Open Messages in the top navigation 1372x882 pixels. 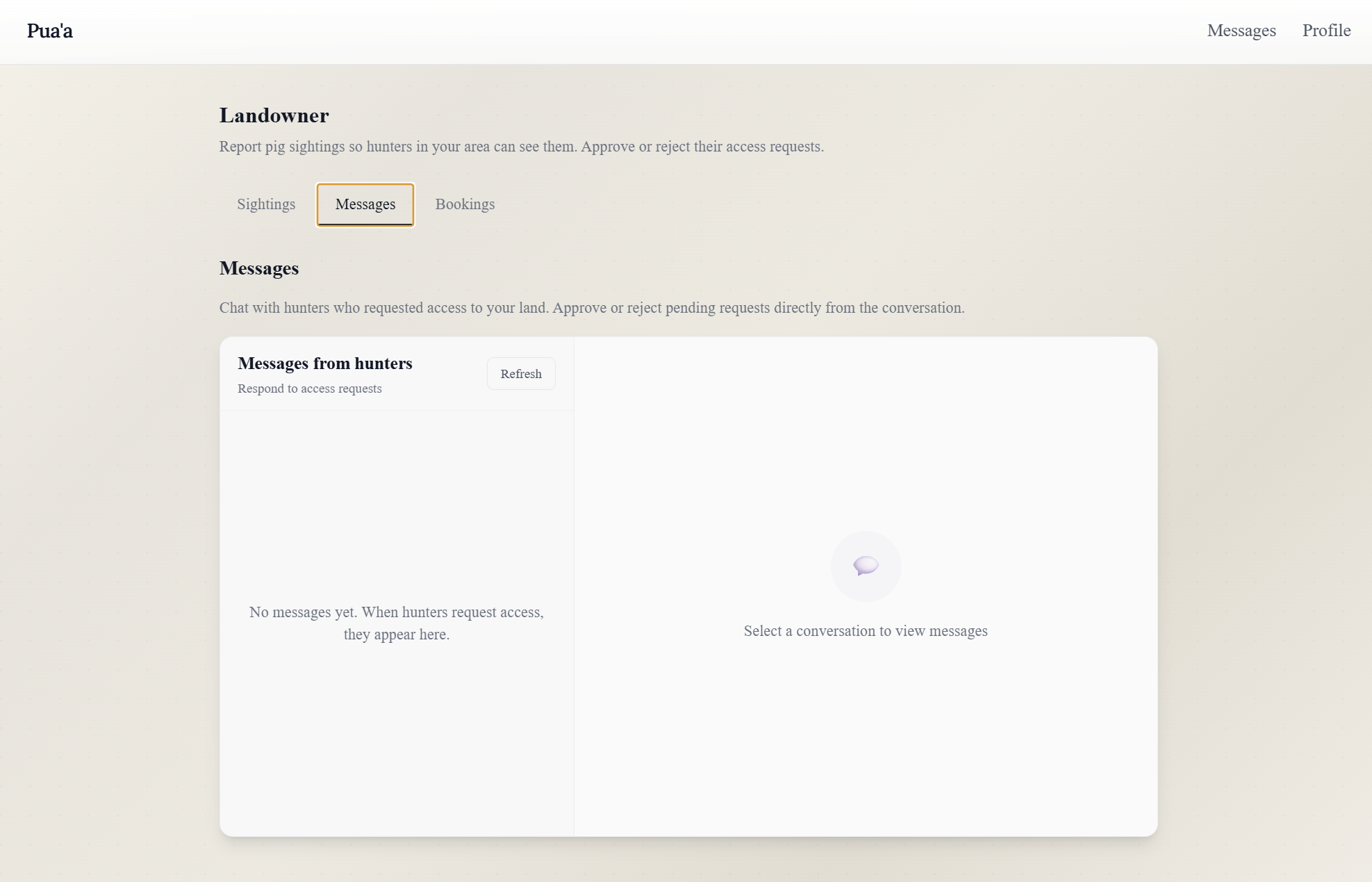1241,31
